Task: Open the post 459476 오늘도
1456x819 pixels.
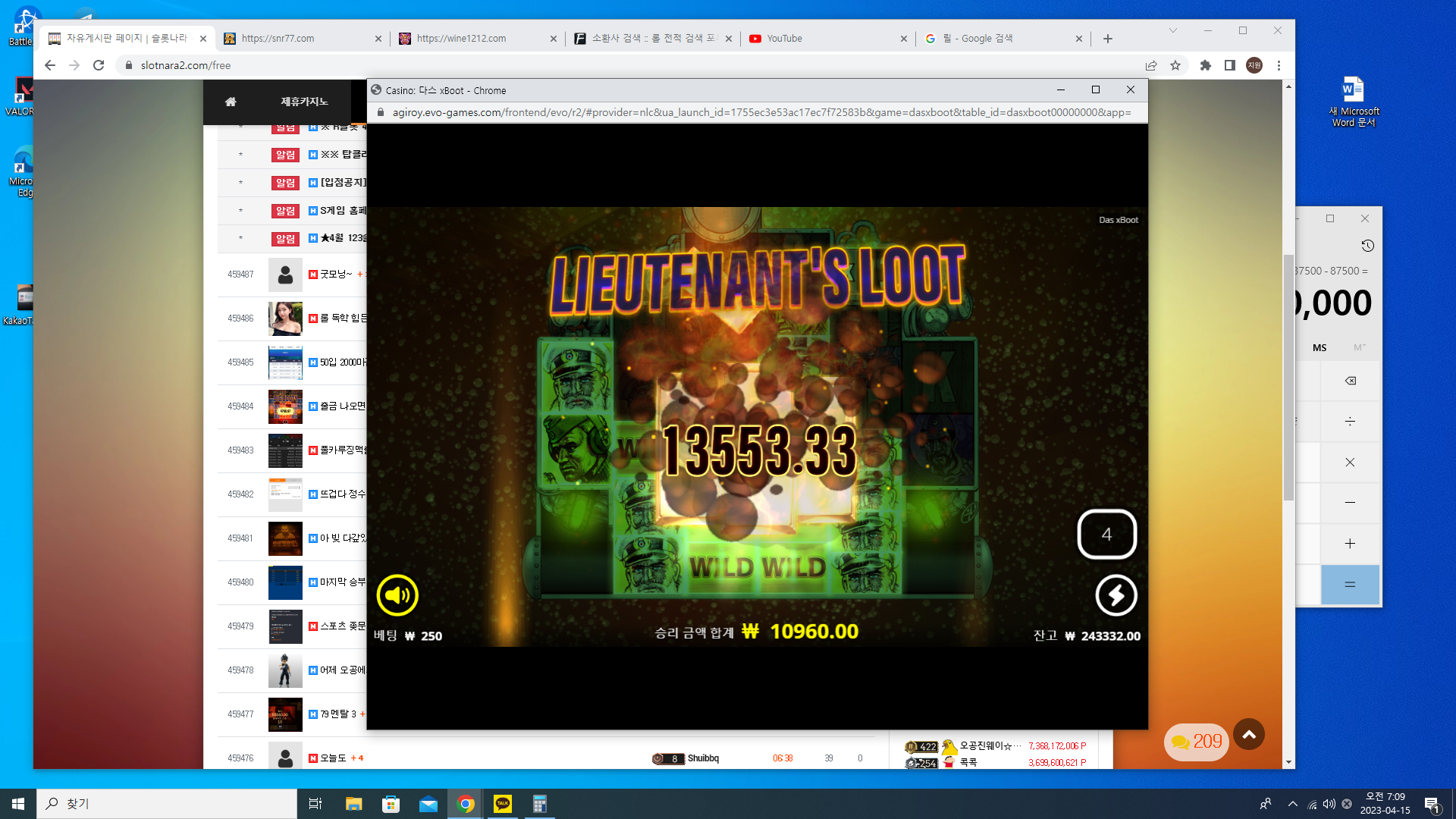Action: [333, 758]
